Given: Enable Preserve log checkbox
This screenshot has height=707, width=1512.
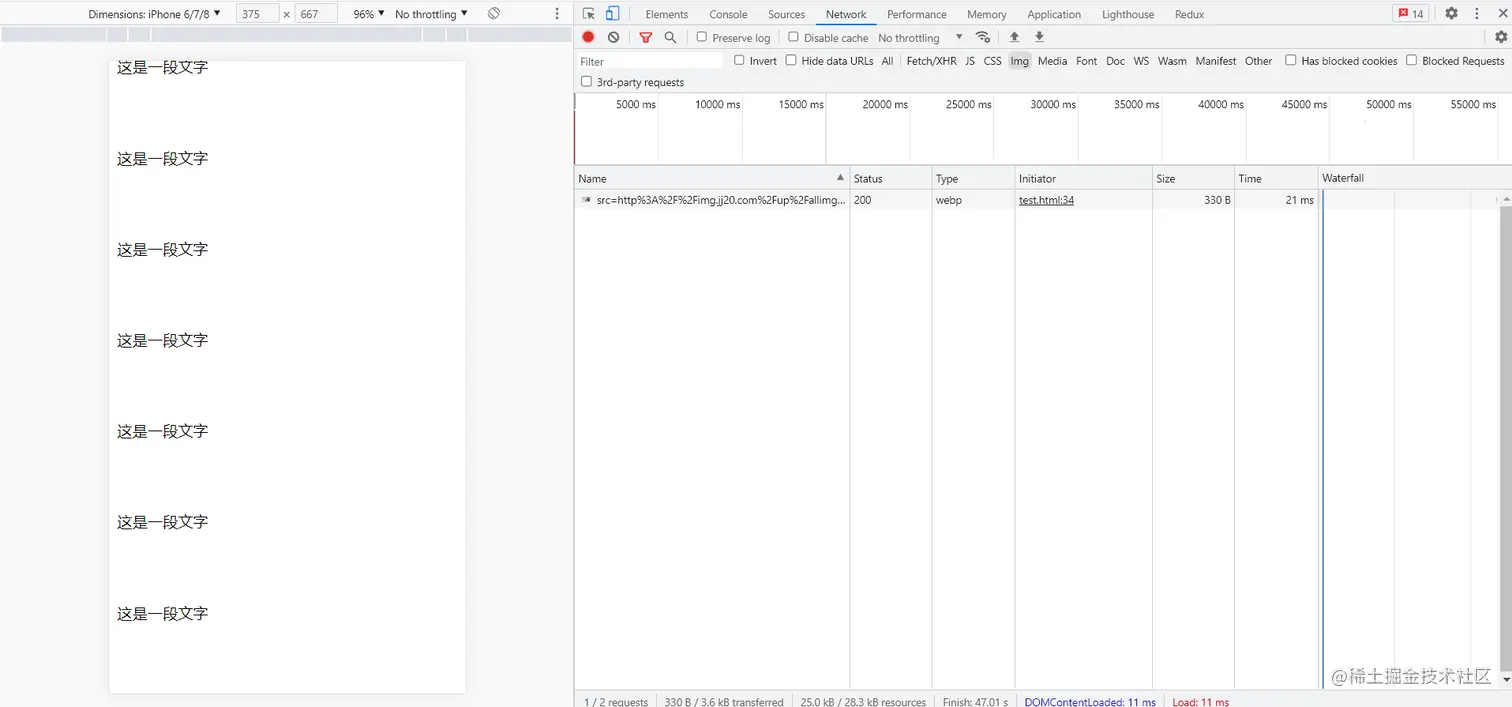Looking at the screenshot, I should 702,37.
